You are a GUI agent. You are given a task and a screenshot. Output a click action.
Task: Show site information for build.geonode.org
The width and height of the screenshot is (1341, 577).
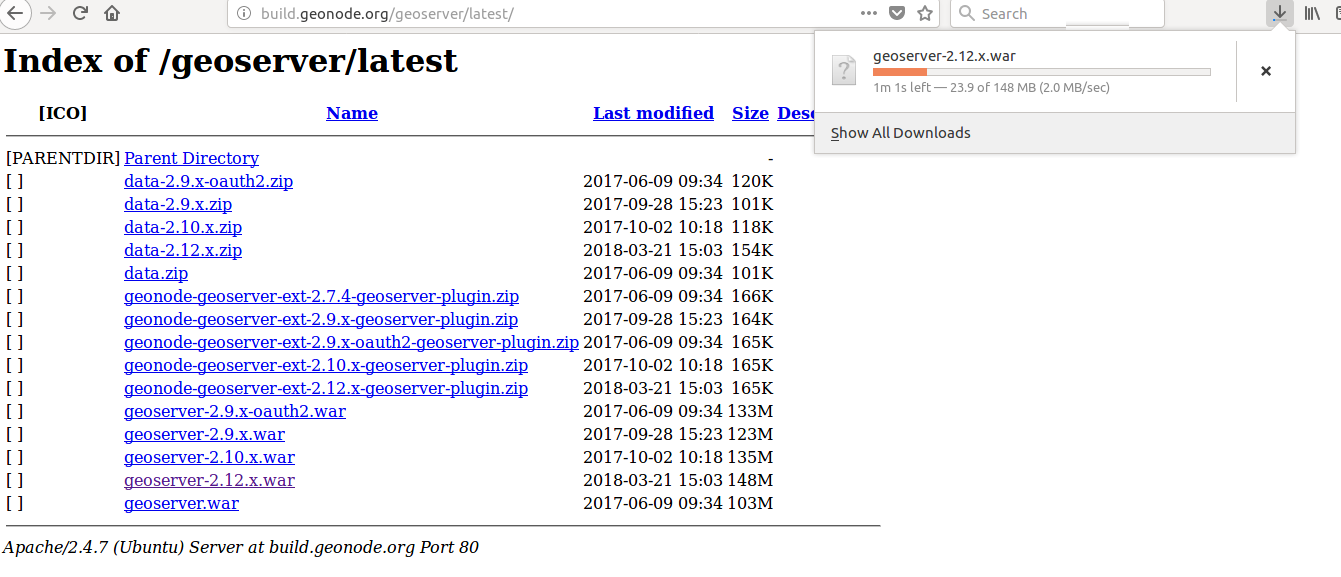[x=244, y=14]
